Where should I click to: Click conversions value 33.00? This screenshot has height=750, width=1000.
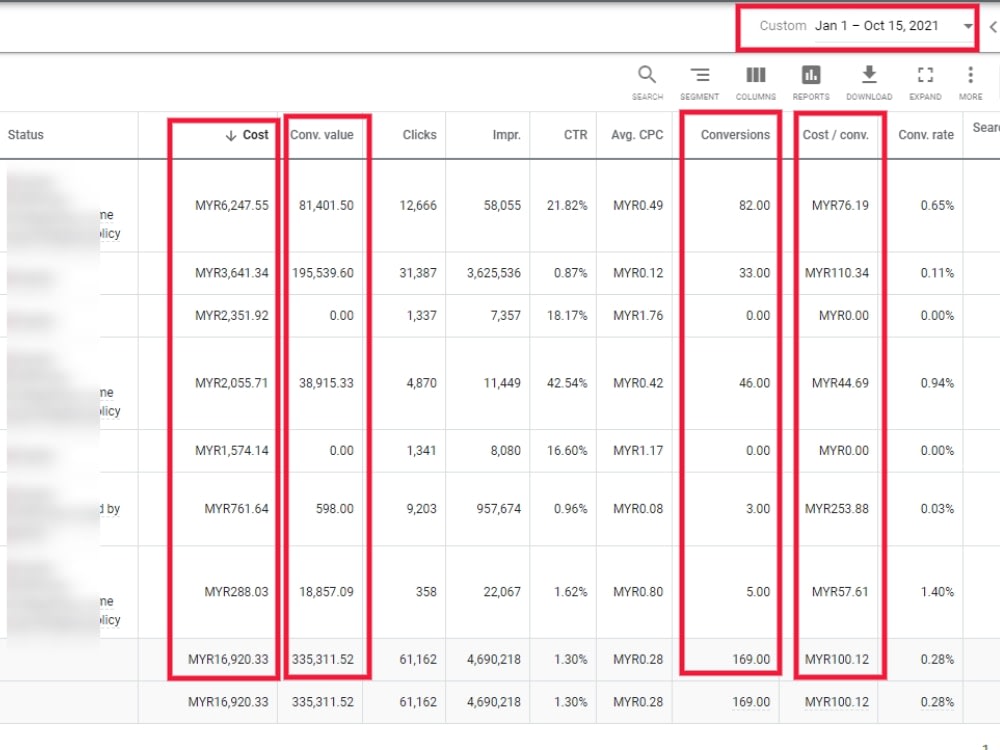(x=754, y=273)
